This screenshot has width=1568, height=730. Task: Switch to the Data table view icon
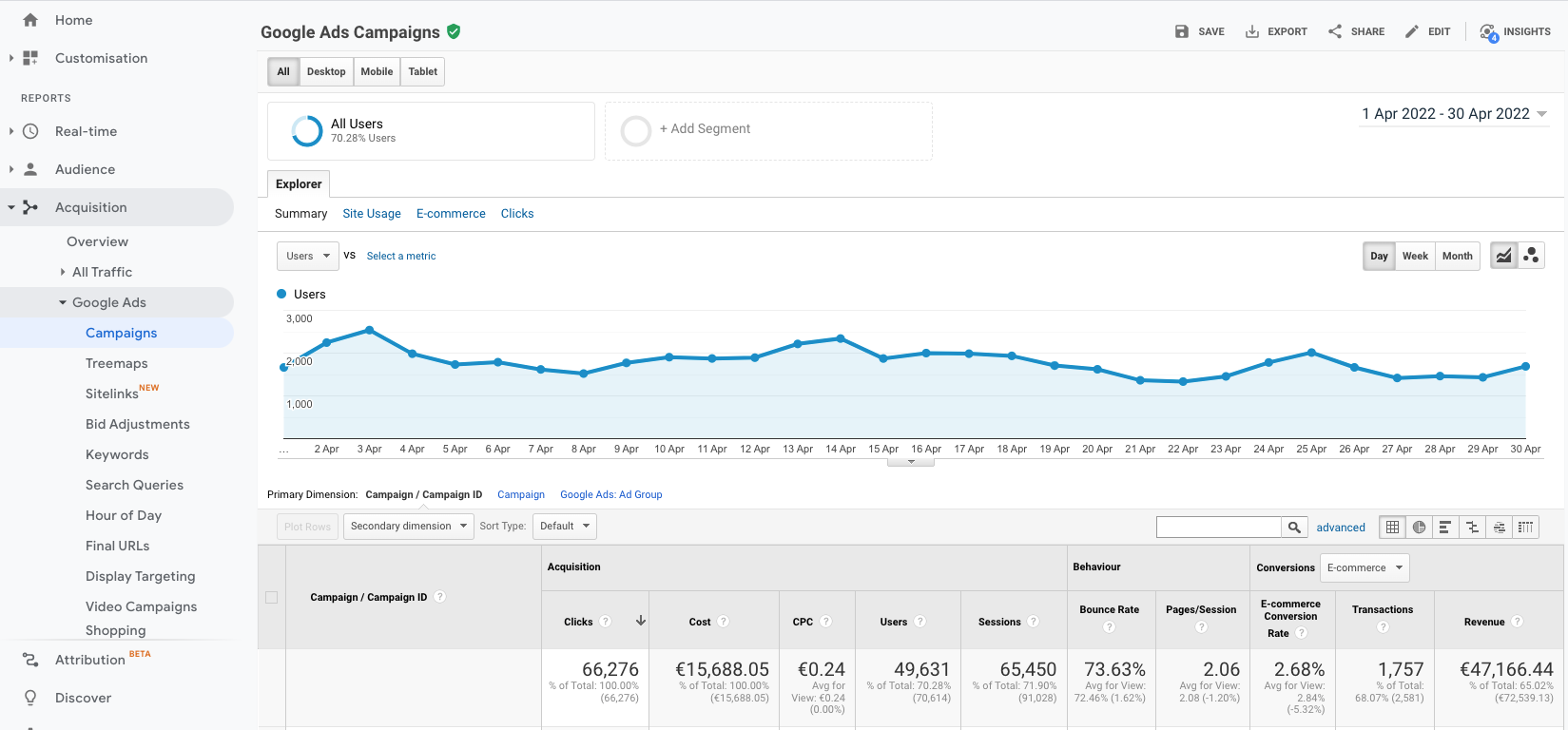pos(1392,527)
